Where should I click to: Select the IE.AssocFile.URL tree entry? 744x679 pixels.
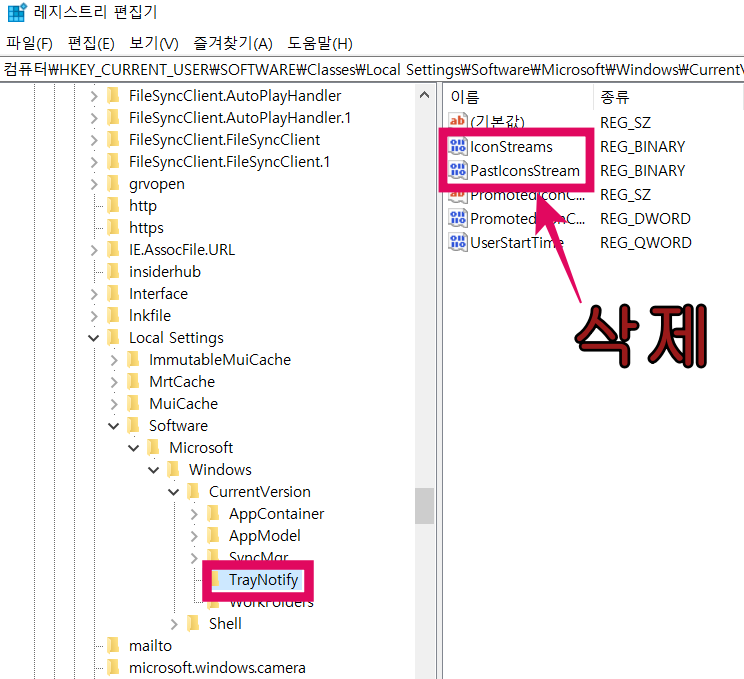(182, 250)
